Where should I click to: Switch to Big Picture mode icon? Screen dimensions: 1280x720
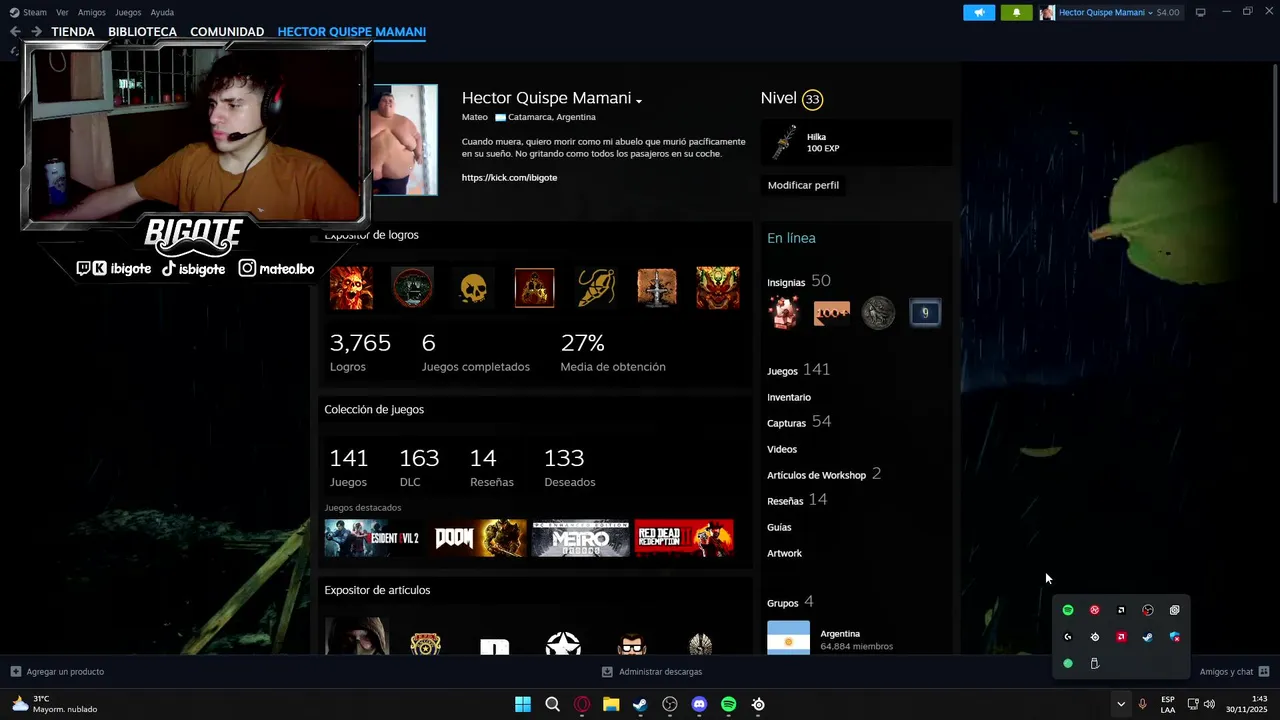(1201, 12)
